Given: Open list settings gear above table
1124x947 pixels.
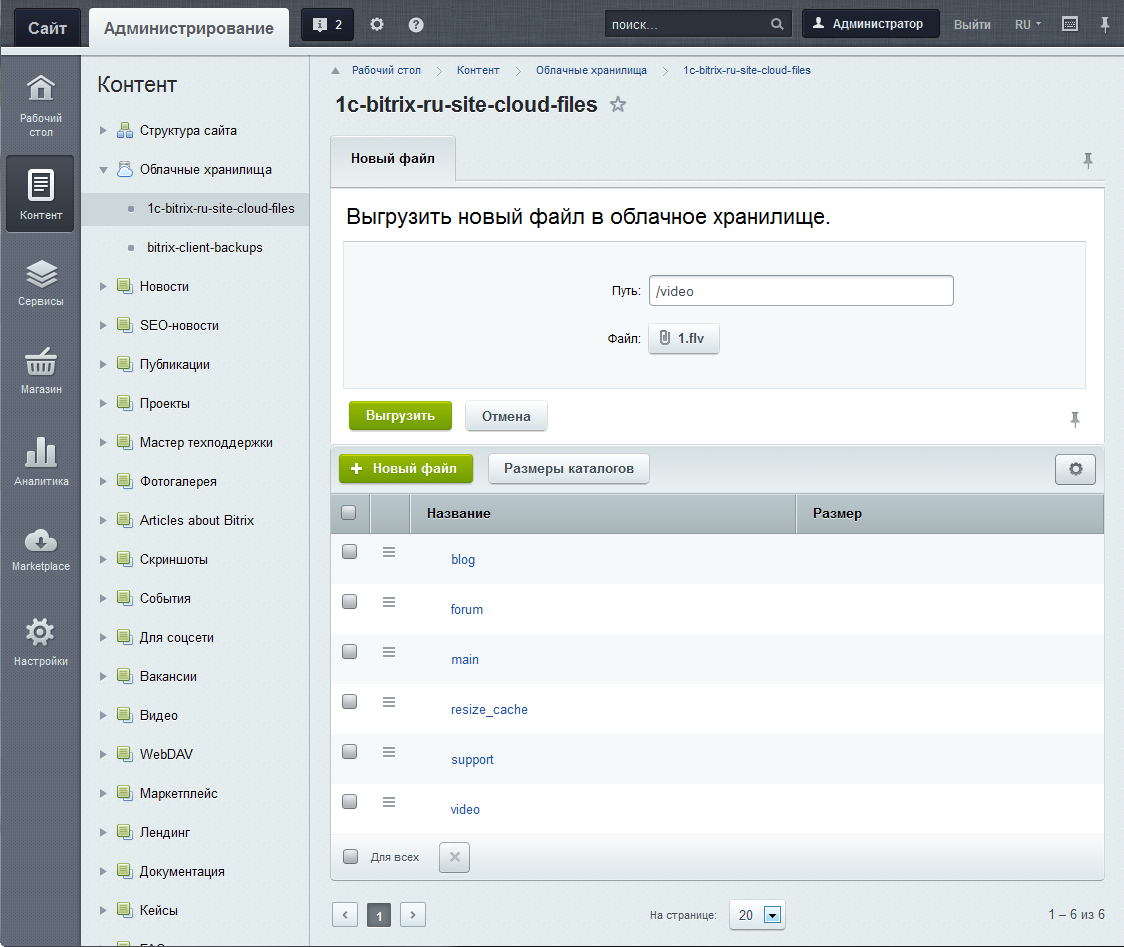Looking at the screenshot, I should click(1075, 469).
